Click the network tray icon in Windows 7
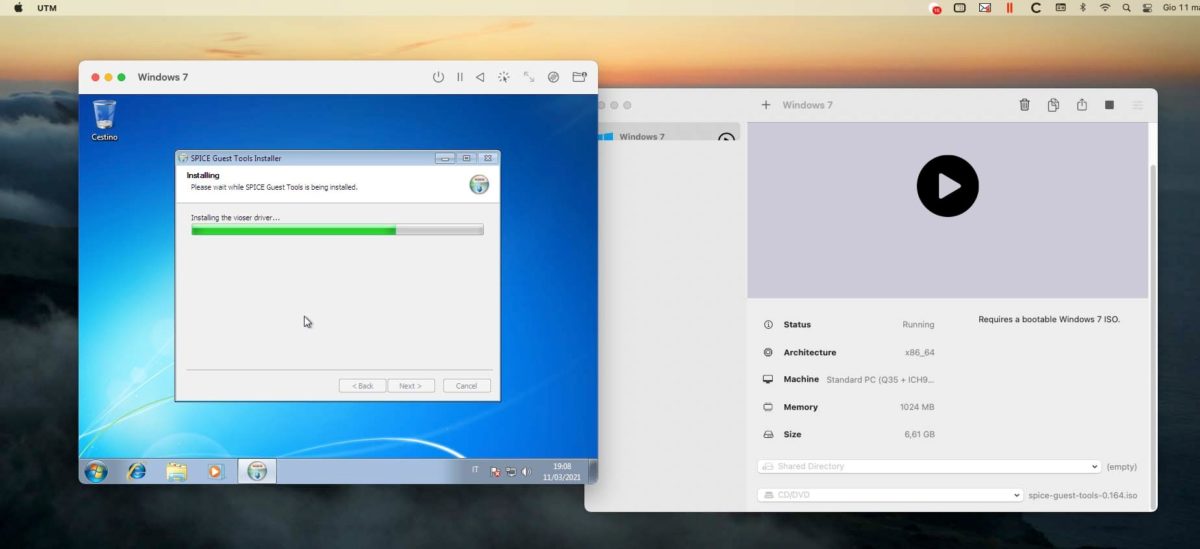The width and height of the screenshot is (1200, 549). click(x=511, y=471)
